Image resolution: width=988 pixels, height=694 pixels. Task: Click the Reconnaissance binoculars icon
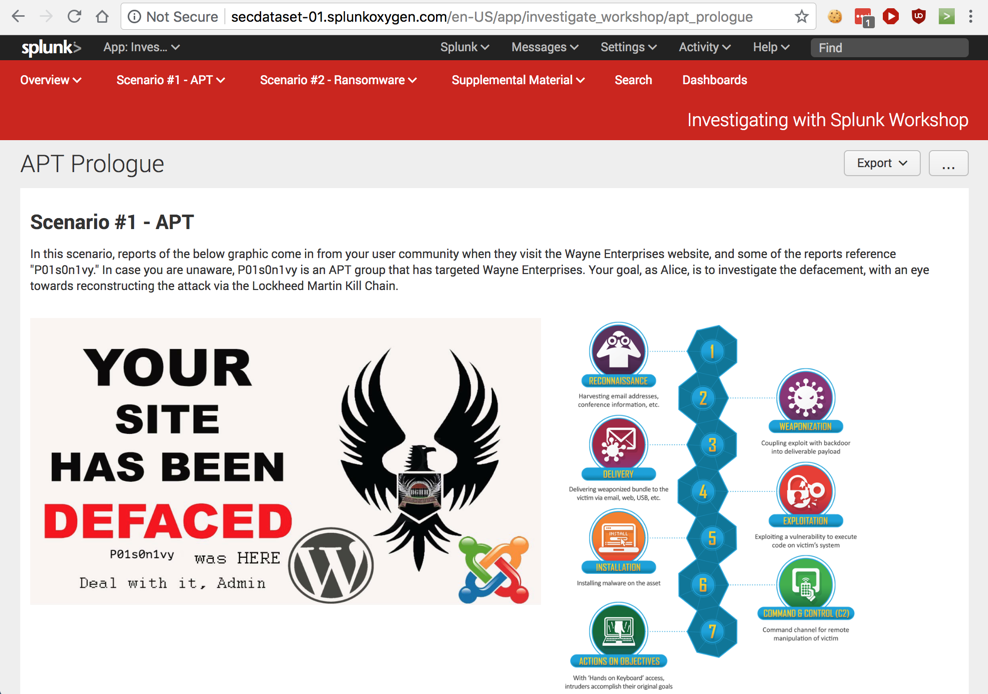click(618, 350)
